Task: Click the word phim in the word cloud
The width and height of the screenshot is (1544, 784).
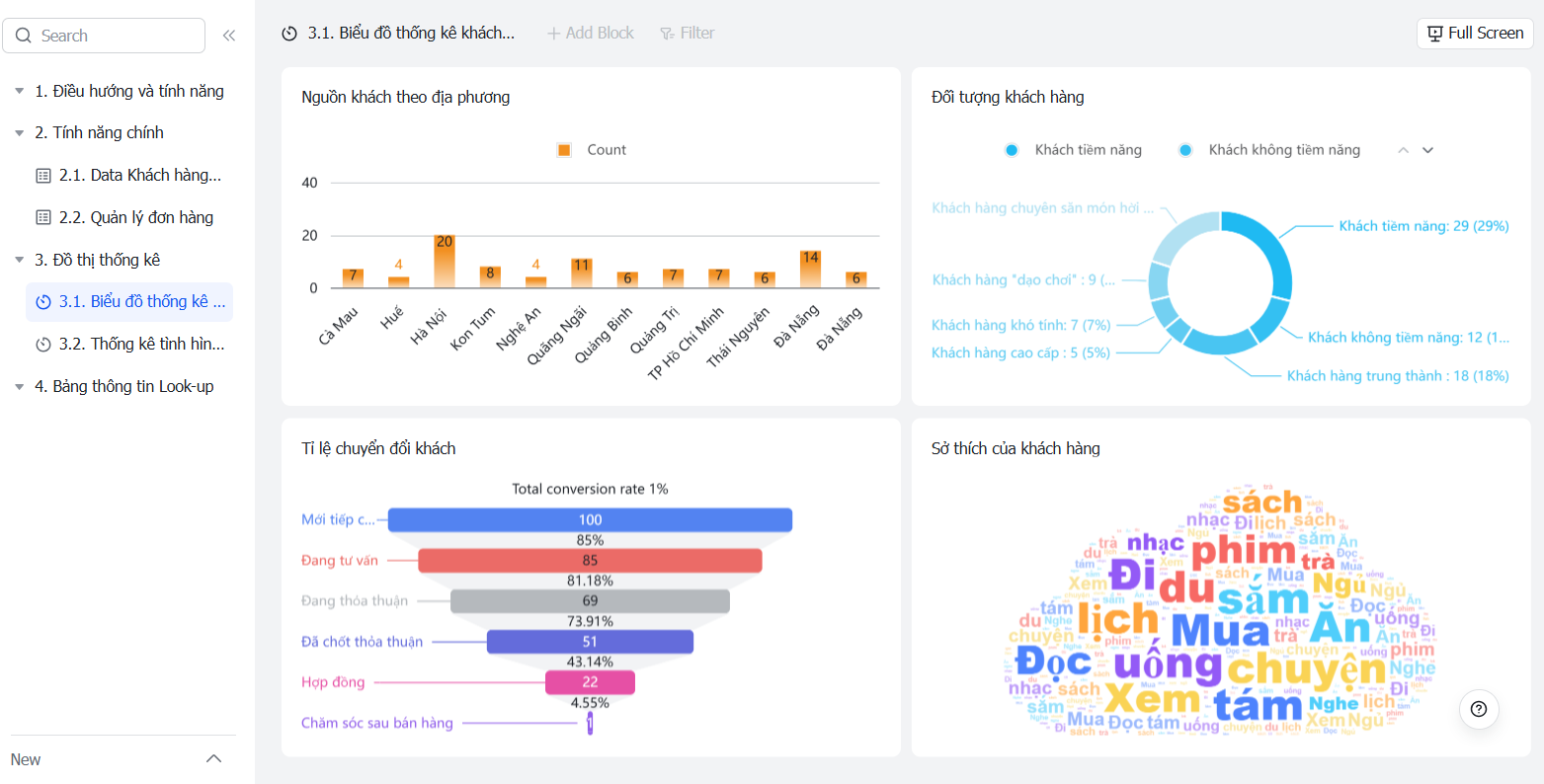Action: [x=1243, y=551]
